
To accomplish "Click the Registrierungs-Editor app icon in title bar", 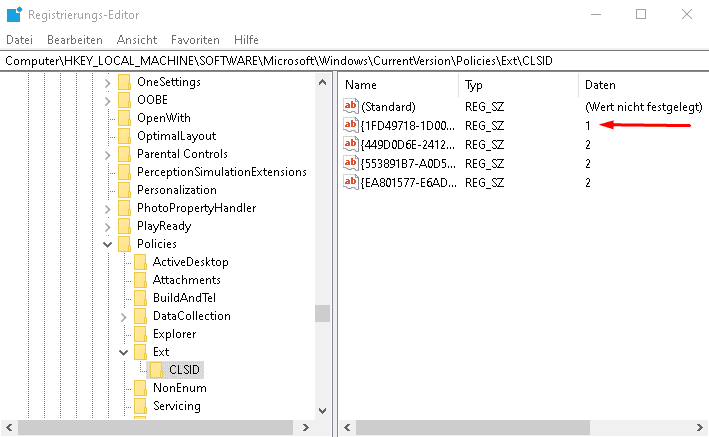I will [x=14, y=14].
